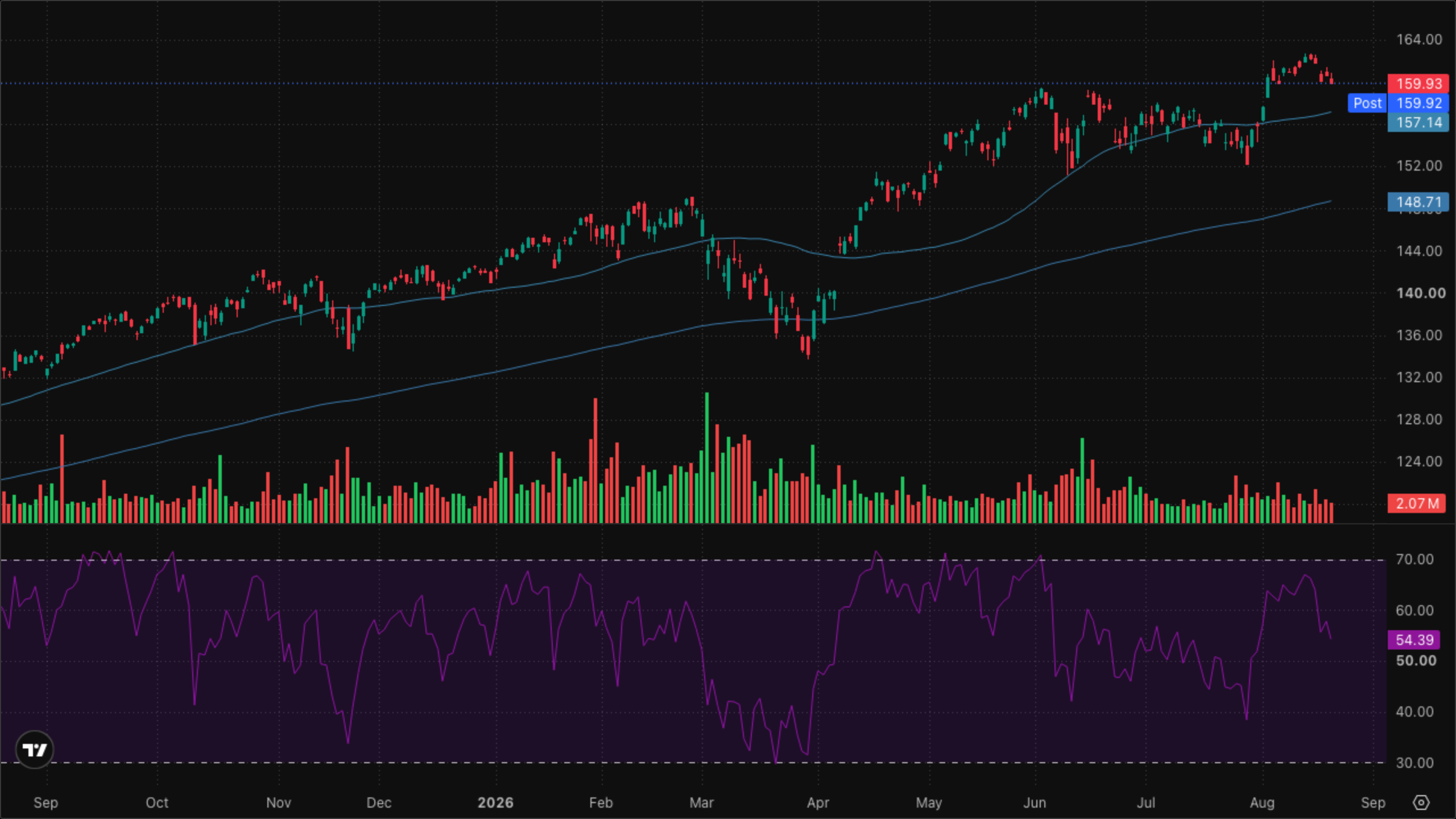Select the 2.07 M volume label
Viewport: 1456px width, 819px height.
point(1417,503)
